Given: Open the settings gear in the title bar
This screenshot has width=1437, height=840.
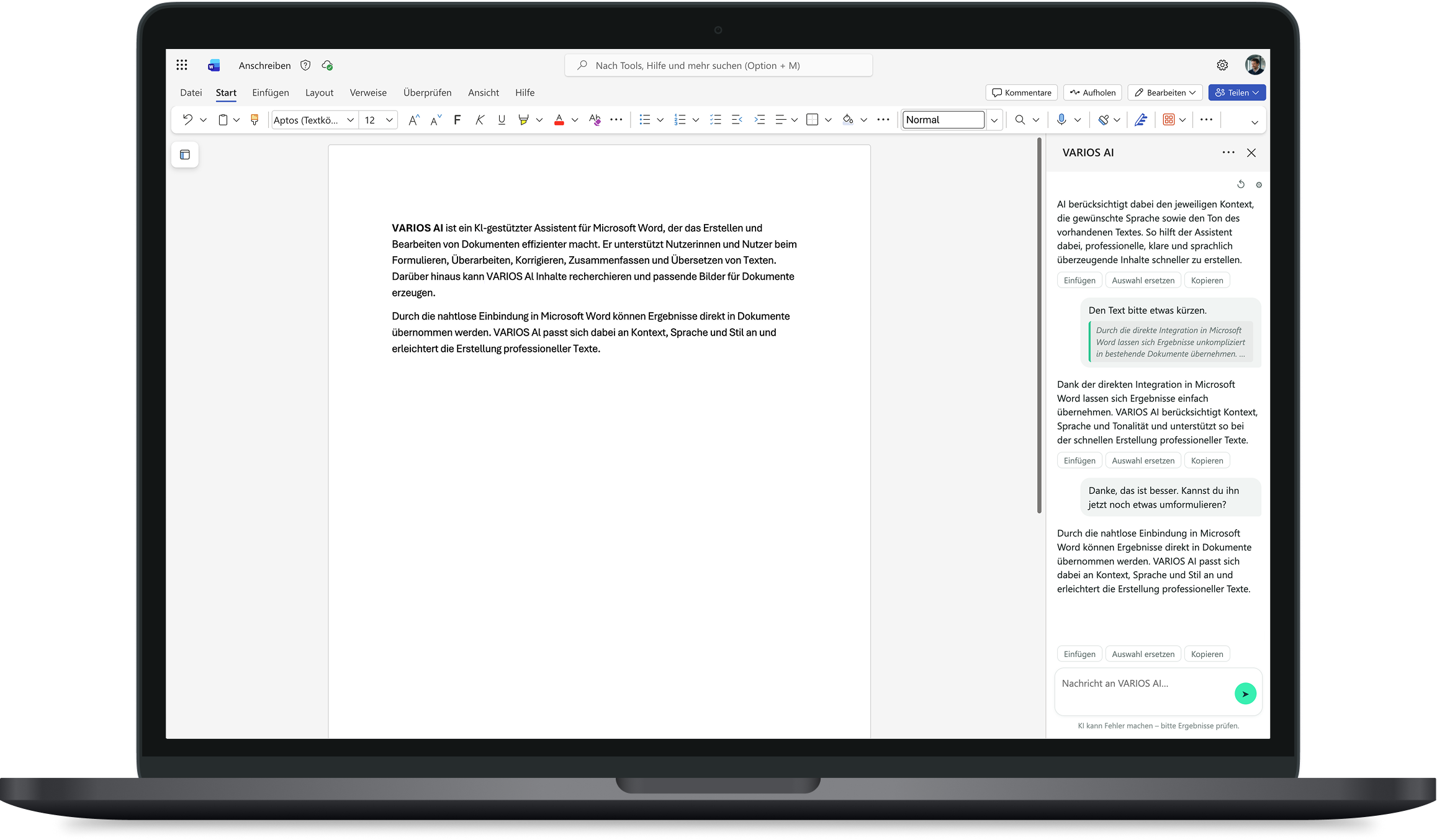Looking at the screenshot, I should (x=1222, y=65).
